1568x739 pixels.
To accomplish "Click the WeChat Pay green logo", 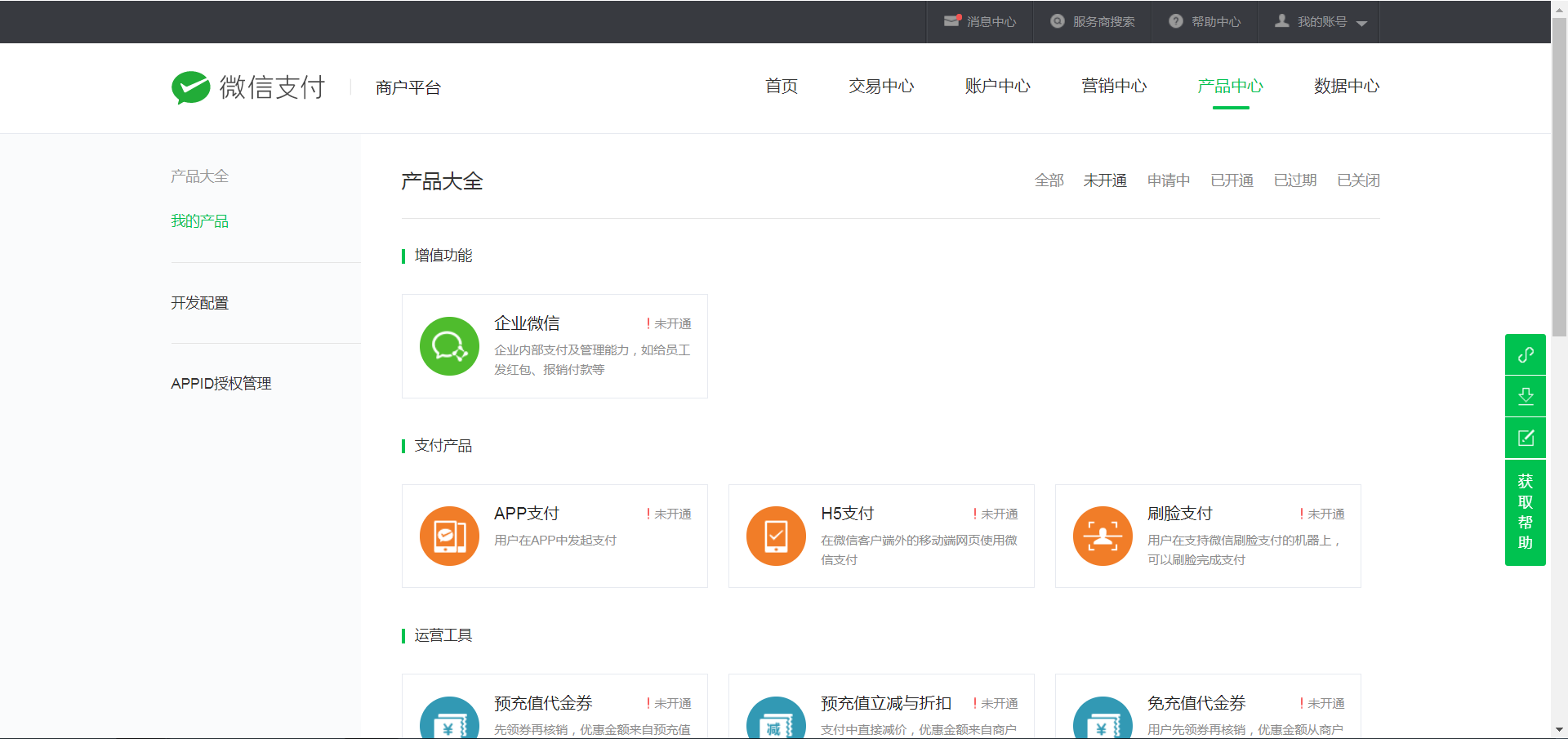I will pyautogui.click(x=191, y=87).
